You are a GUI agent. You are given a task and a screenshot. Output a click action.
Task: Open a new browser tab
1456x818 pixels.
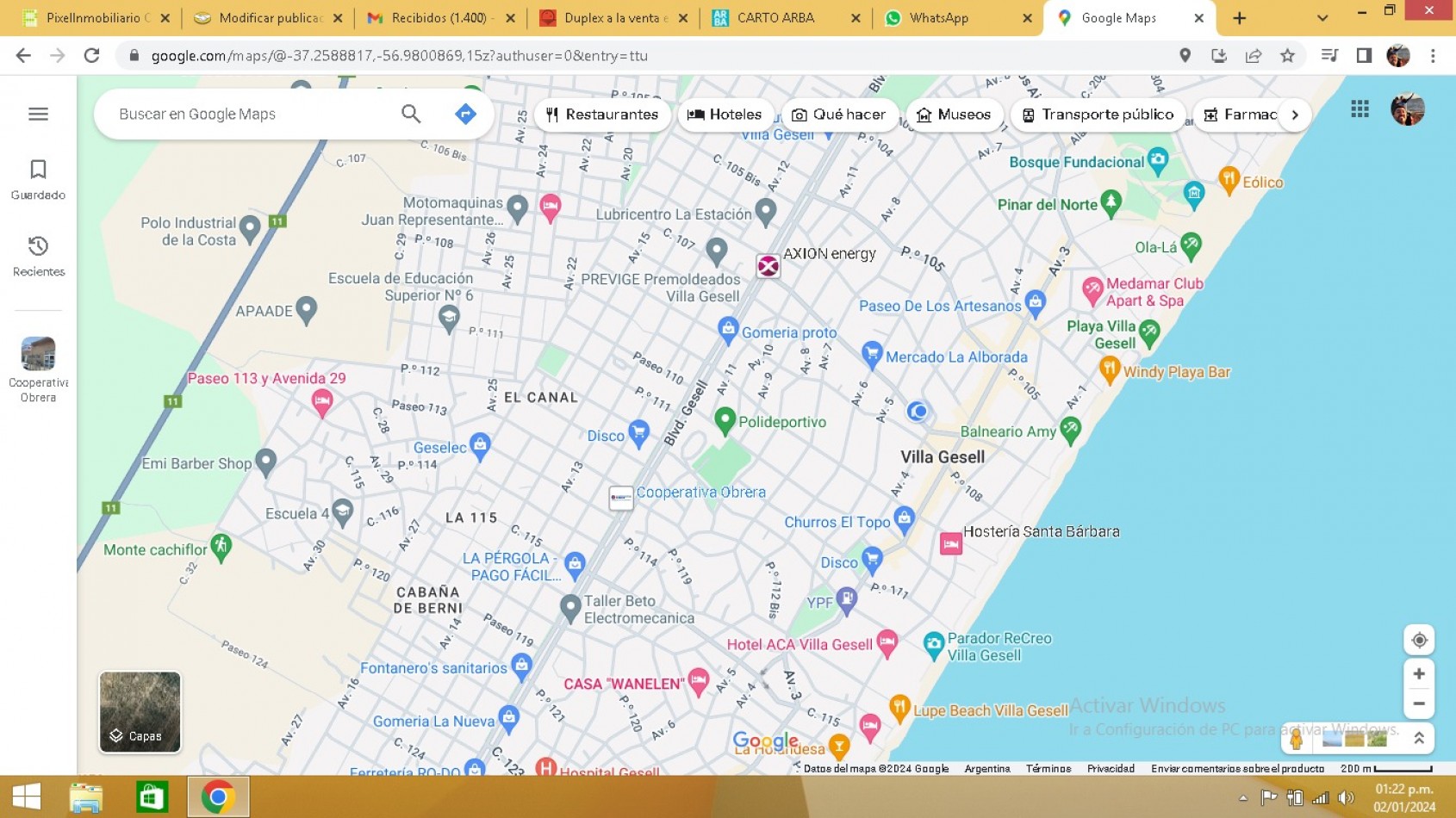click(x=1239, y=18)
